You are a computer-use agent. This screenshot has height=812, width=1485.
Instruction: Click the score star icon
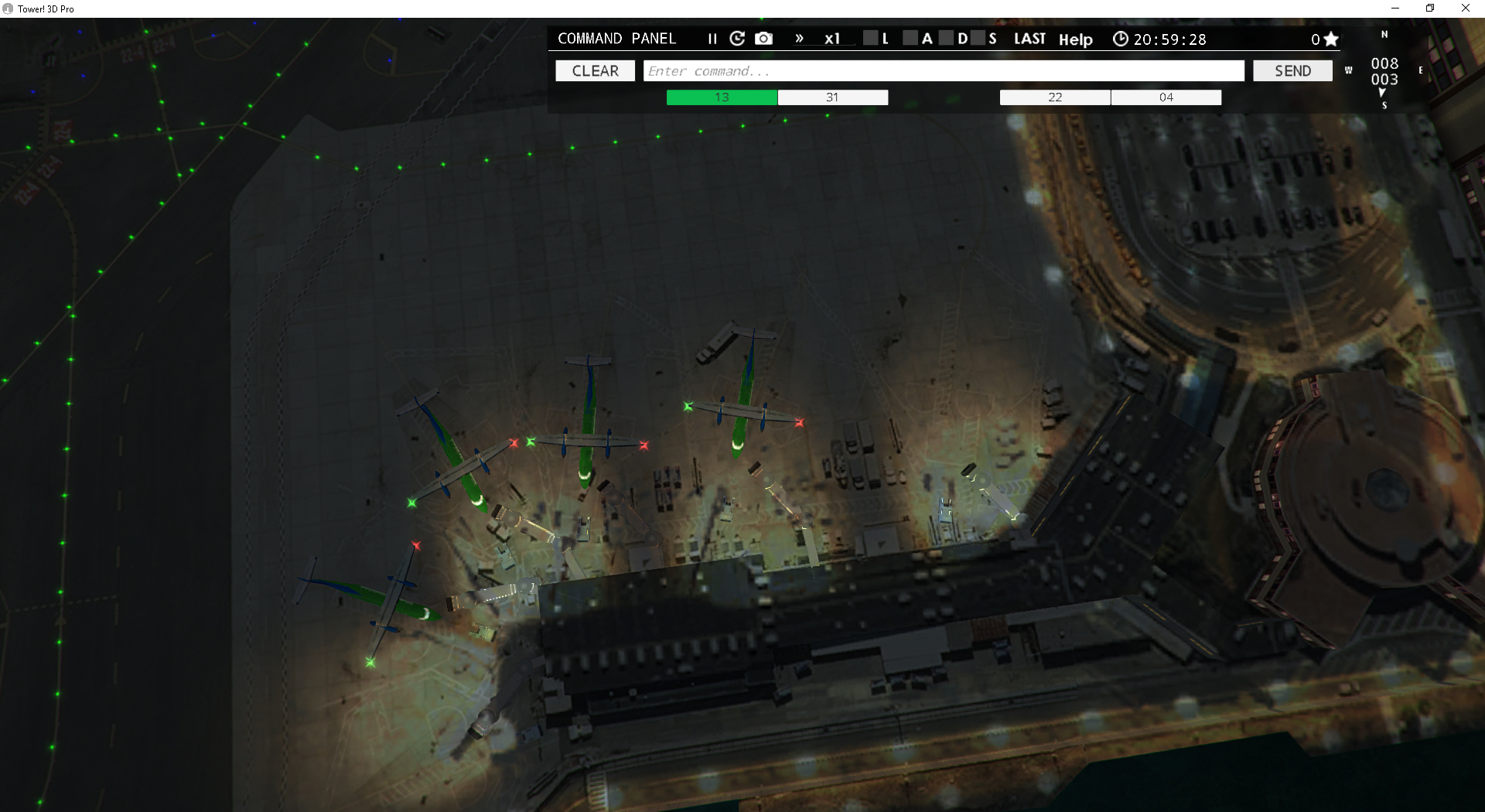[1331, 38]
